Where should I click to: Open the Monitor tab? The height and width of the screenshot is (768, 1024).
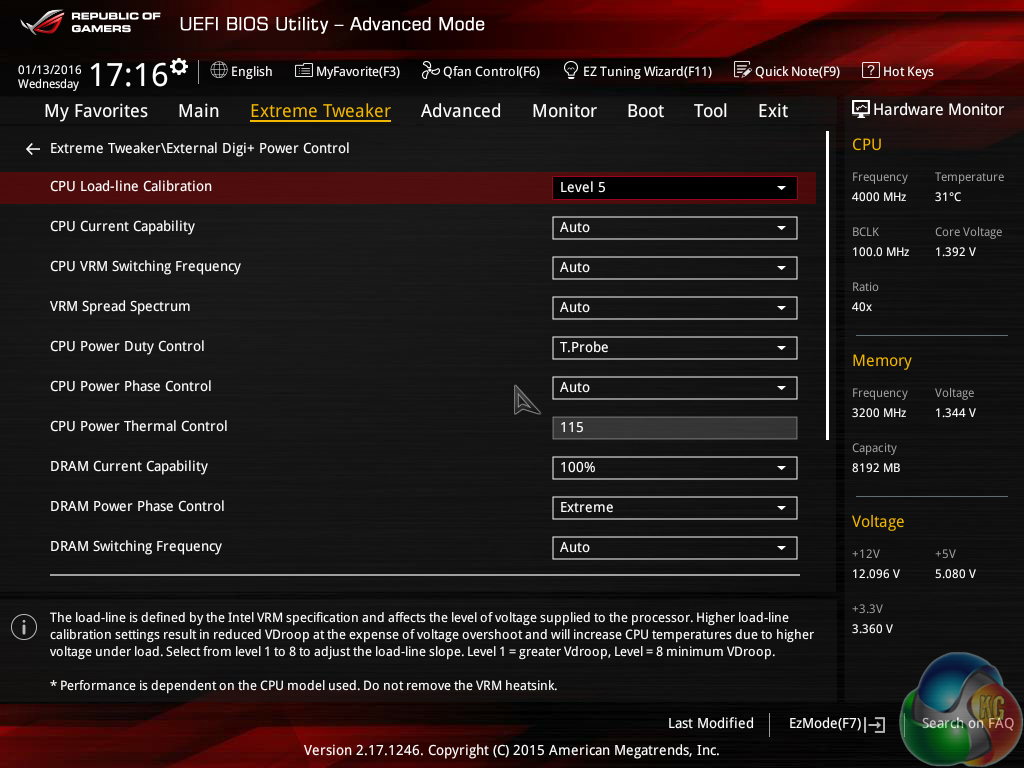click(x=564, y=111)
